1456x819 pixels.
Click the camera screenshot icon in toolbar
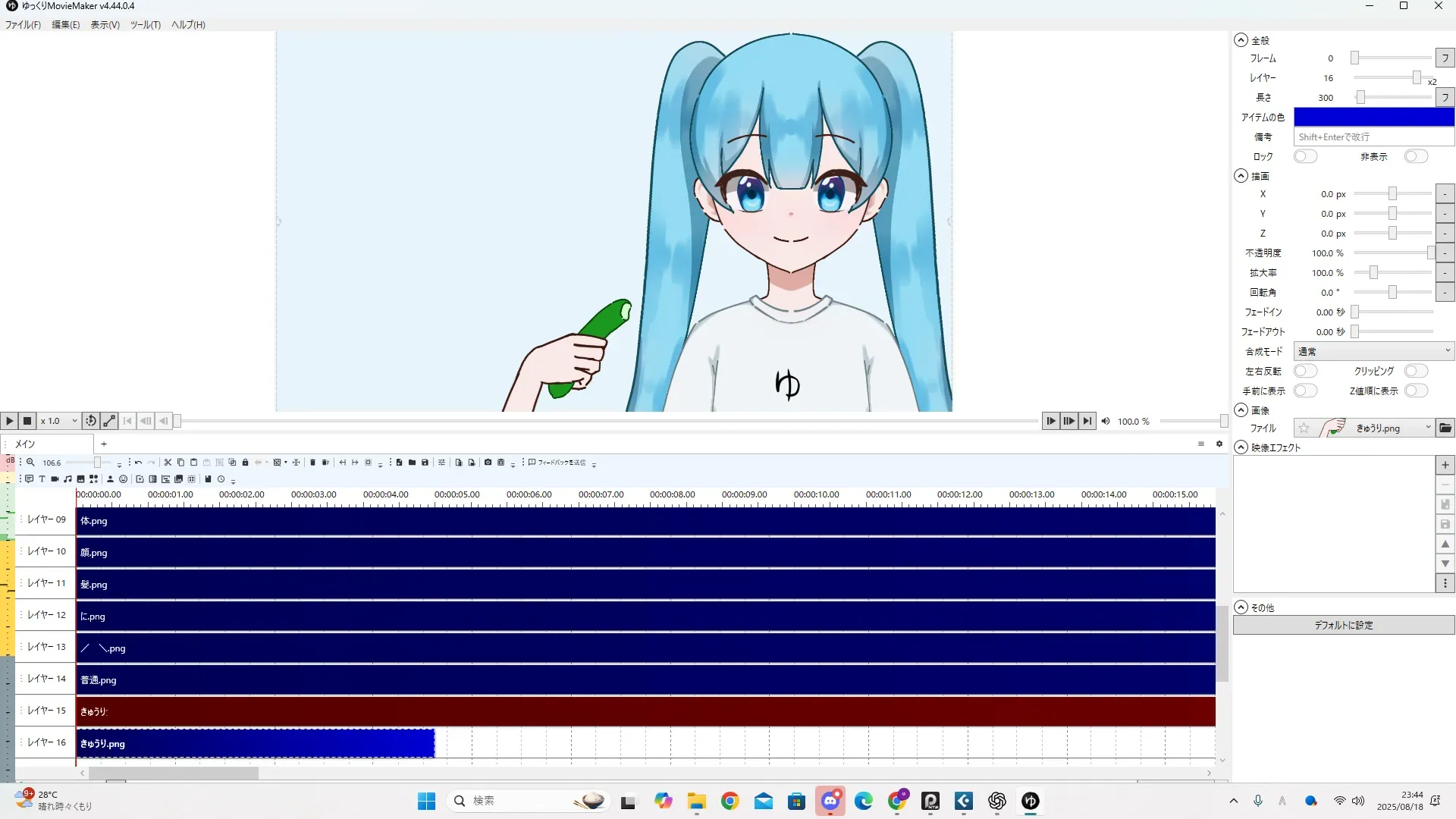coord(488,463)
